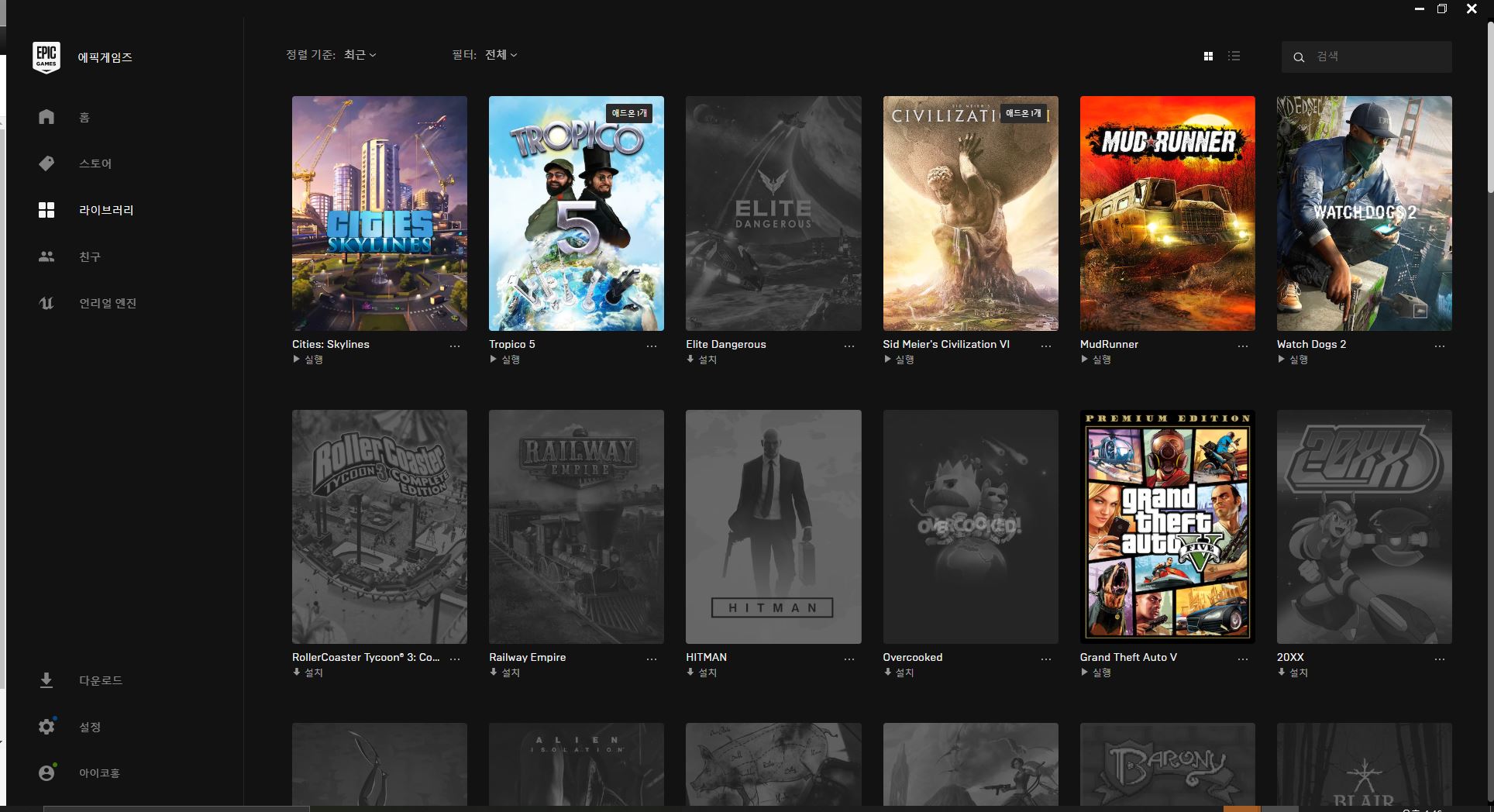
Task: Open the 스토어 menu item
Action: 95,163
